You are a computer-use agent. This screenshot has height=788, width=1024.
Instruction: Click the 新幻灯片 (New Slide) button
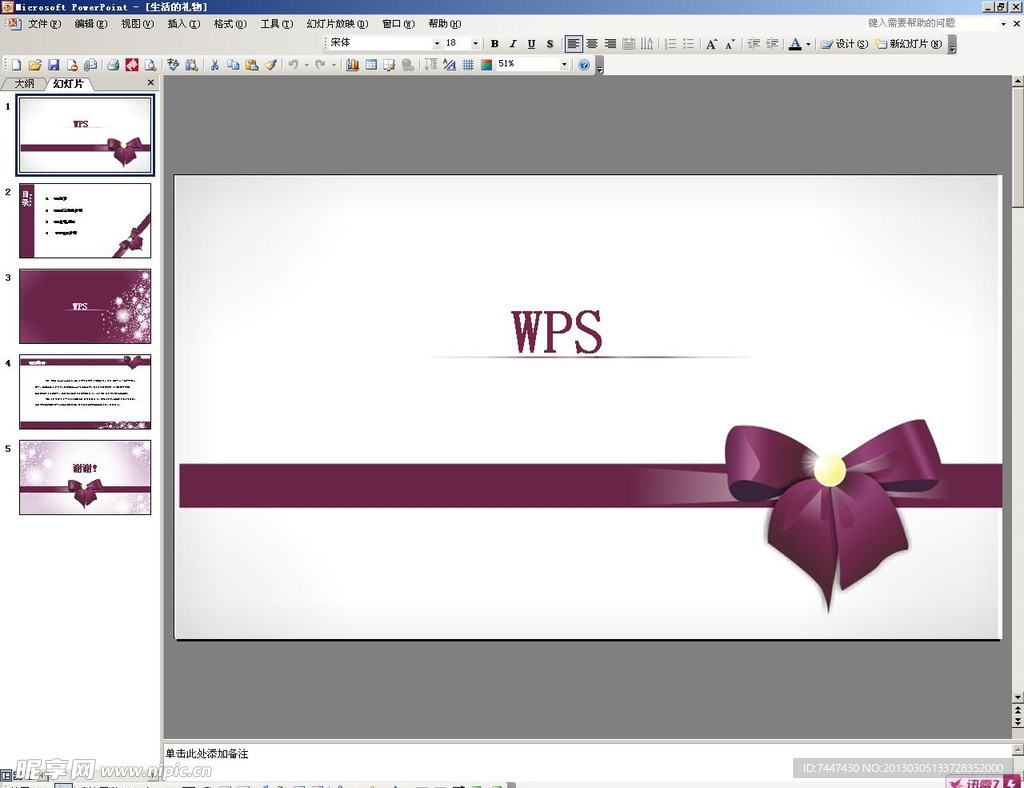point(910,44)
